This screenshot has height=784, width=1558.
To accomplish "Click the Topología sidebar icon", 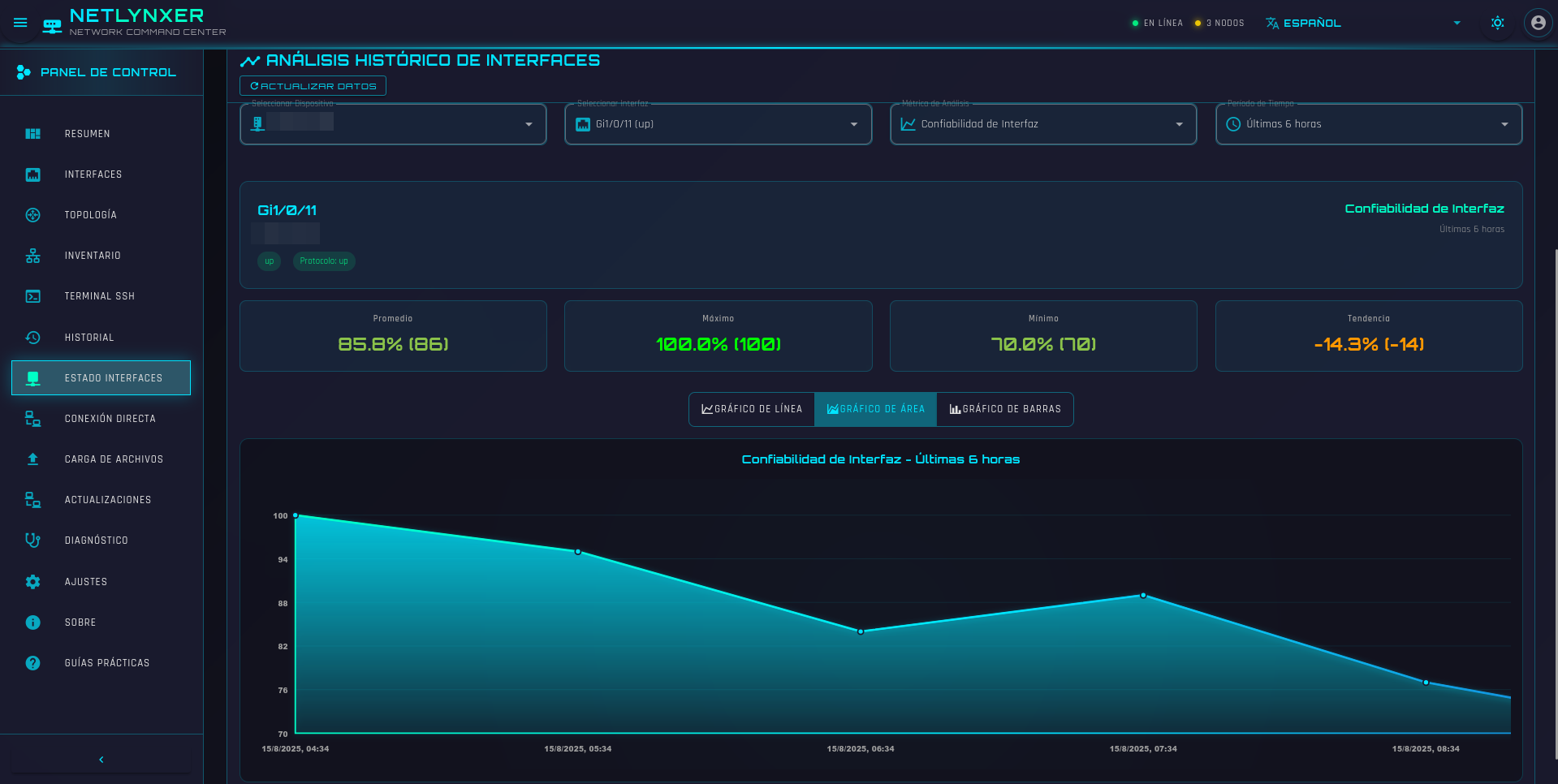I will click(32, 215).
